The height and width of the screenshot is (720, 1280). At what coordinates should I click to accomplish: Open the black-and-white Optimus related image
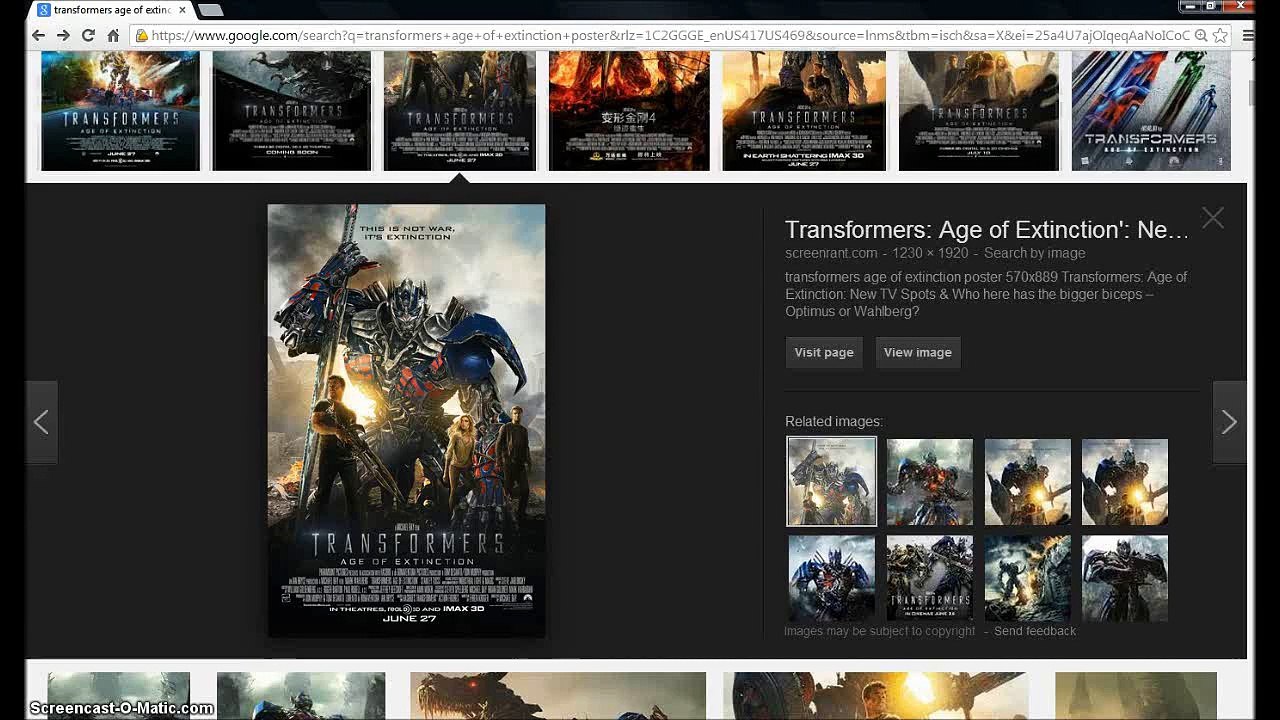1125,578
